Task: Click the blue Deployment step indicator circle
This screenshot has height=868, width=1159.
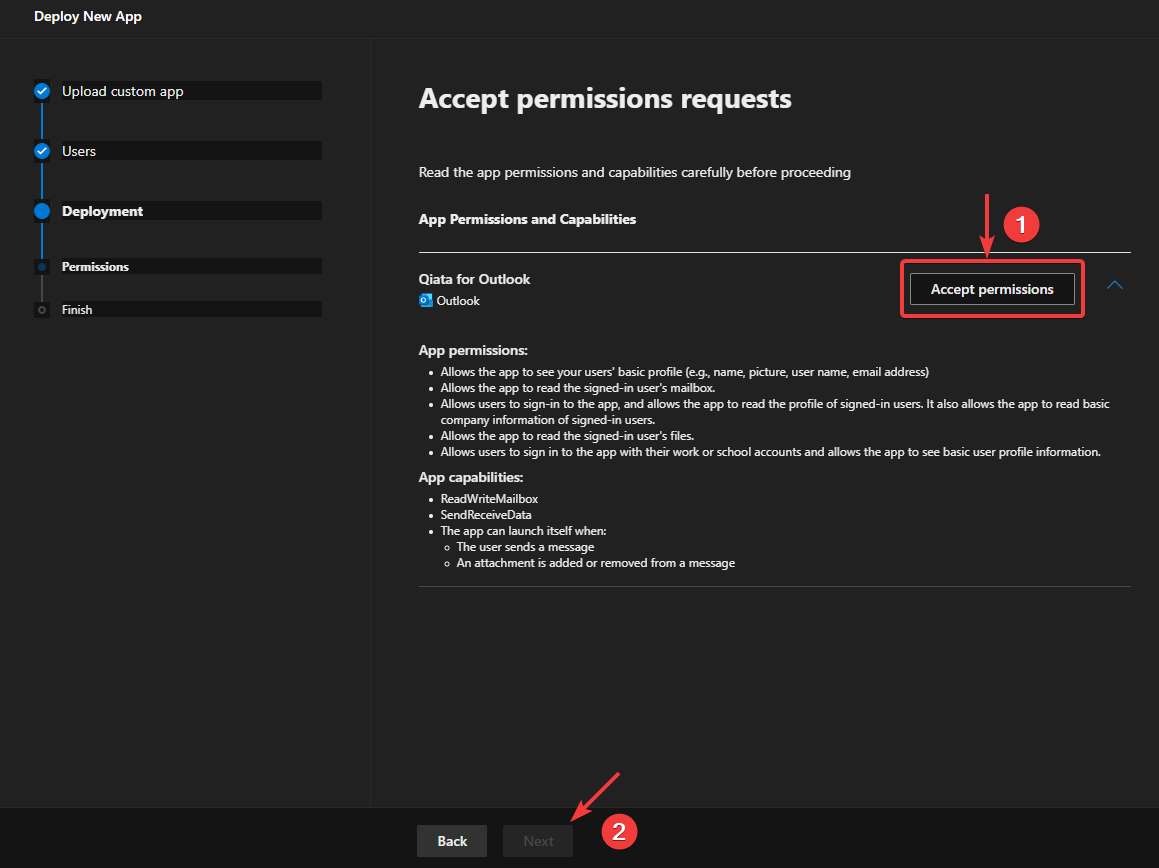Action: (41, 211)
